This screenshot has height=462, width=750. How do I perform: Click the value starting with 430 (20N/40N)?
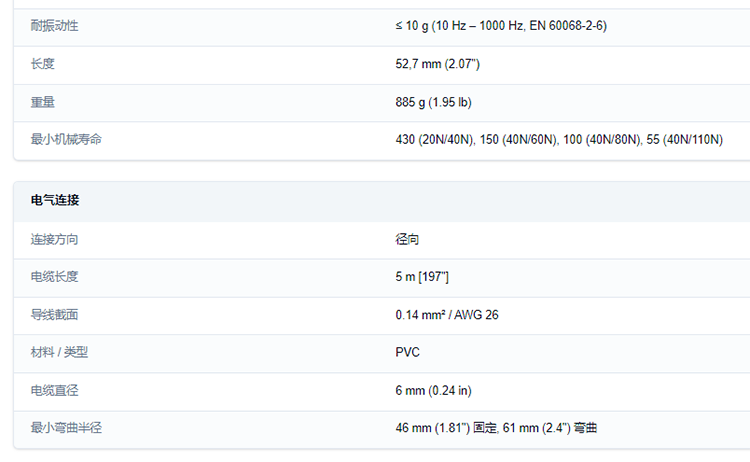[559, 139]
